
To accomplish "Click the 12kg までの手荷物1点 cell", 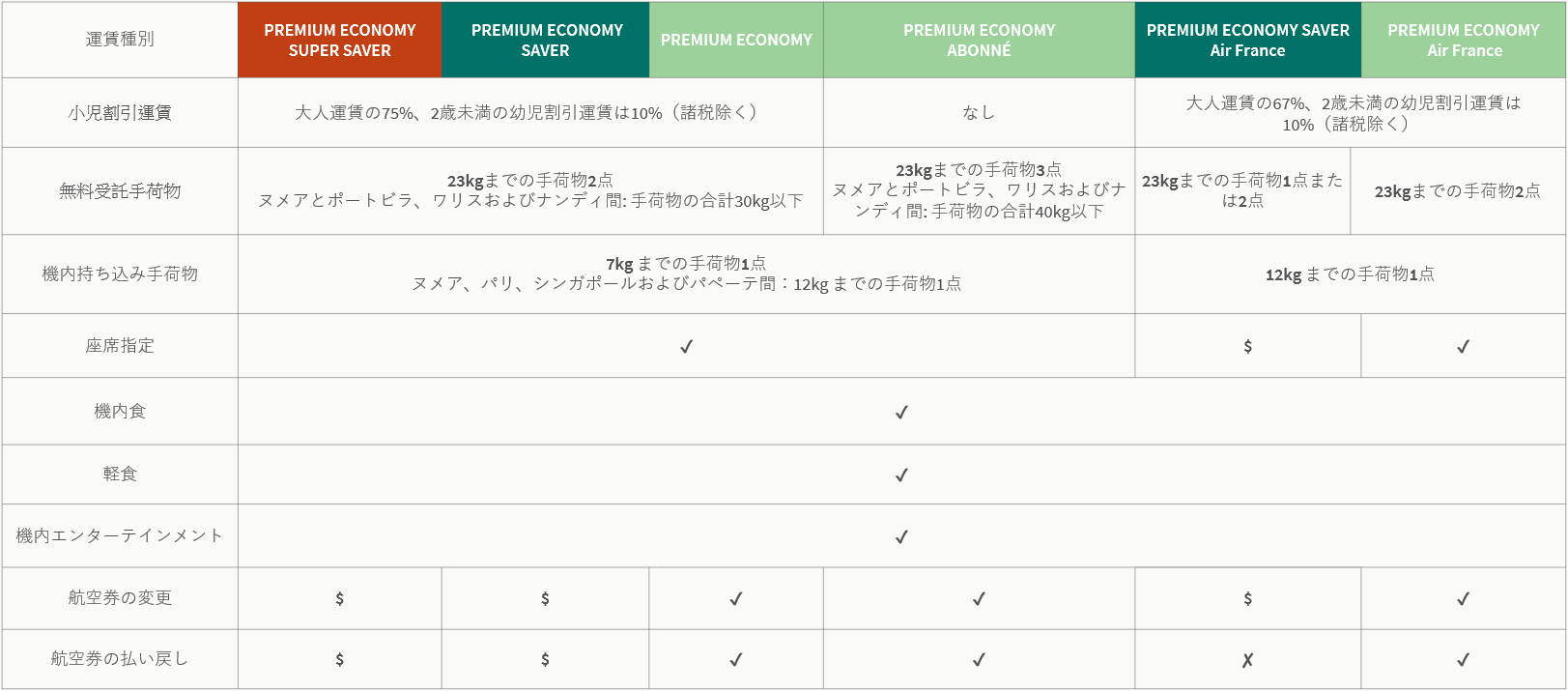I will pyautogui.click(x=1350, y=274).
